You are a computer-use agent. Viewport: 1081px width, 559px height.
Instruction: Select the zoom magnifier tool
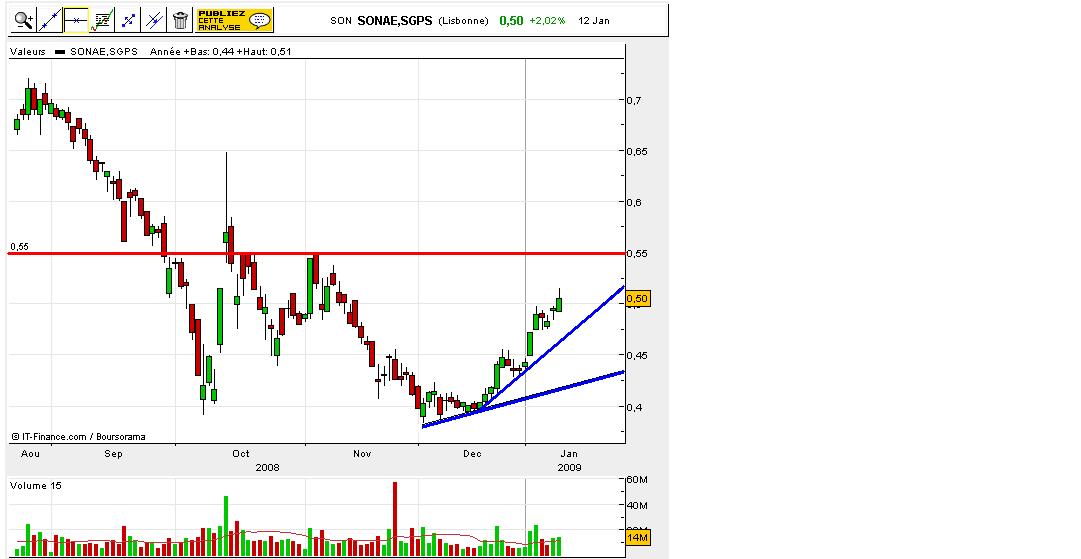pos(24,20)
